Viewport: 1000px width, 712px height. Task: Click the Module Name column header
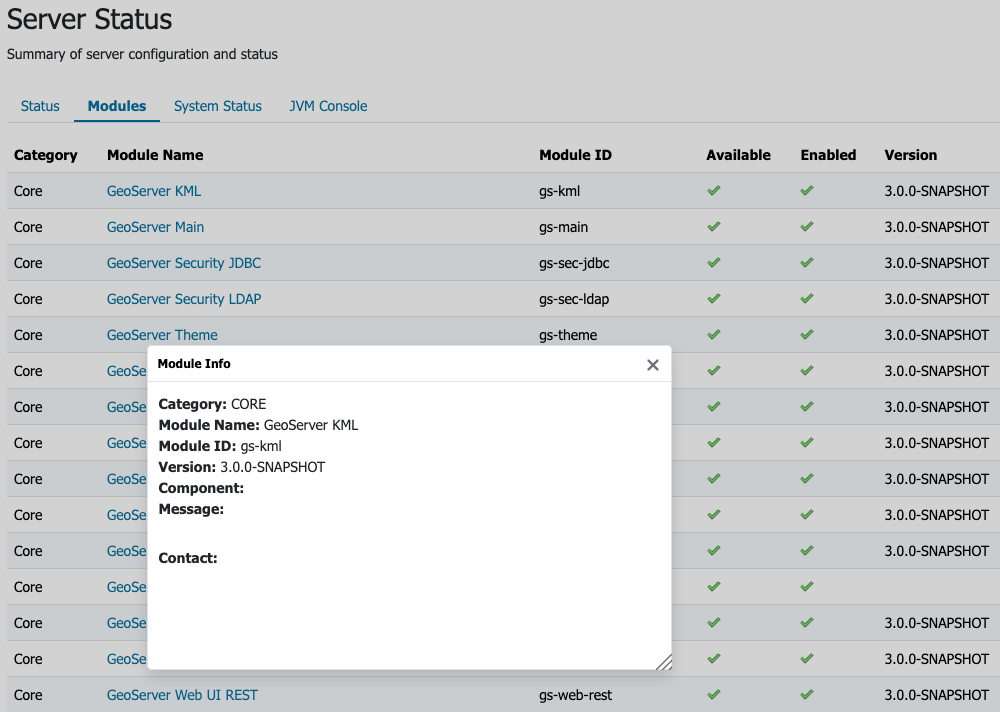click(155, 155)
